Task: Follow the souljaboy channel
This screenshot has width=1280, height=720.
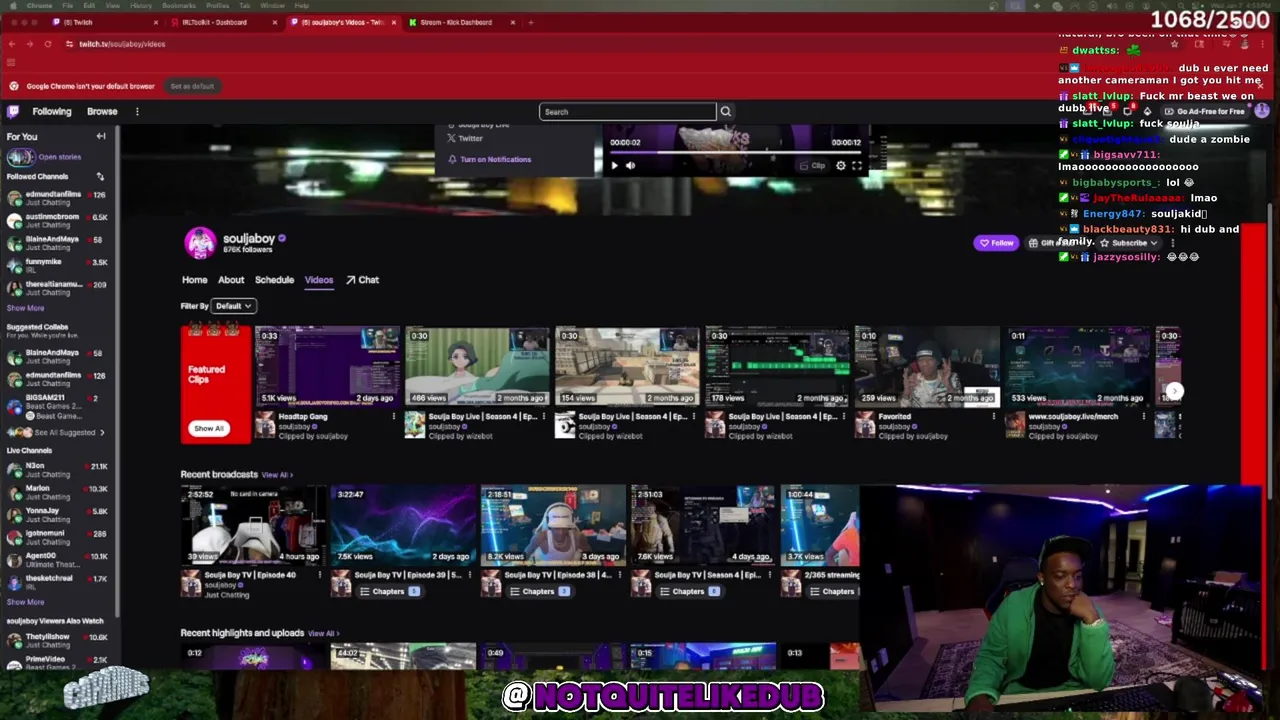Action: tap(996, 243)
